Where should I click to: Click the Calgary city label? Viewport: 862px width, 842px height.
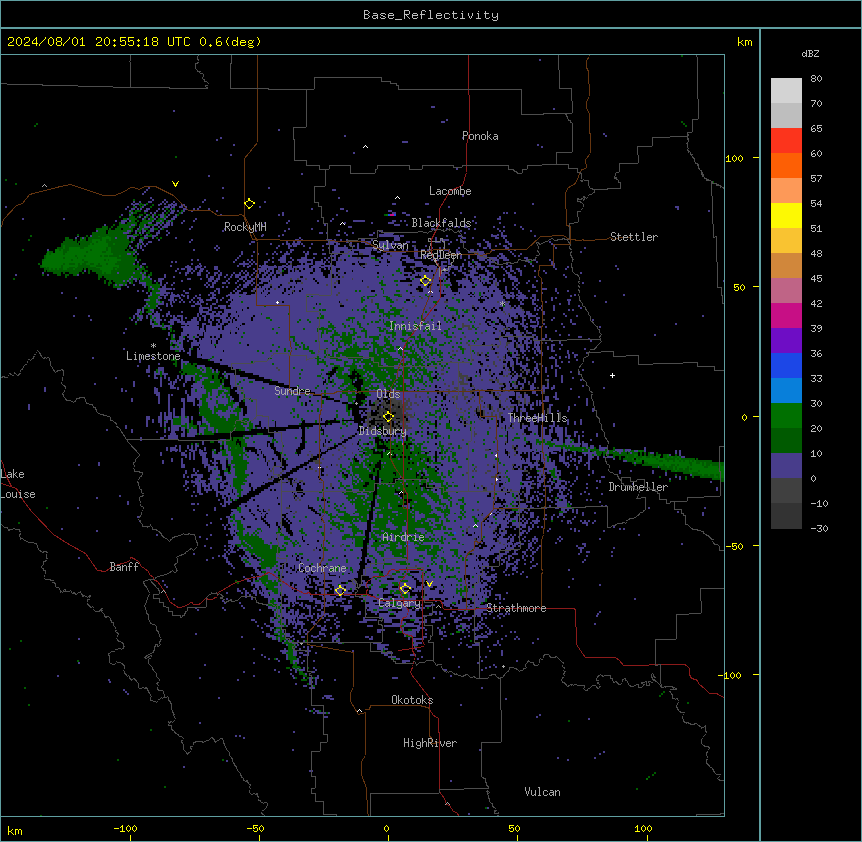(x=399, y=603)
